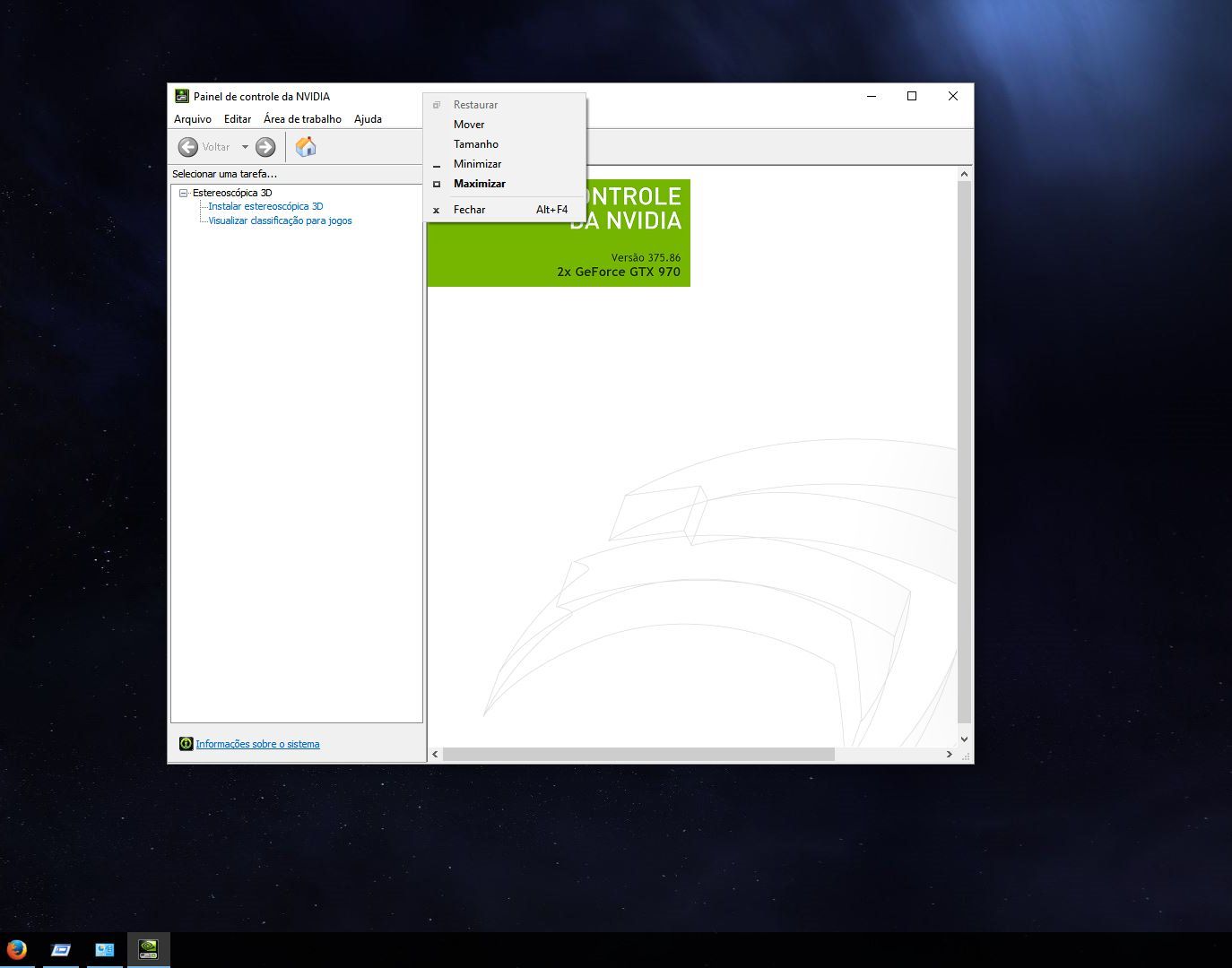
Task: Click the horizontal scrollbar left arrow
Action: [436, 755]
